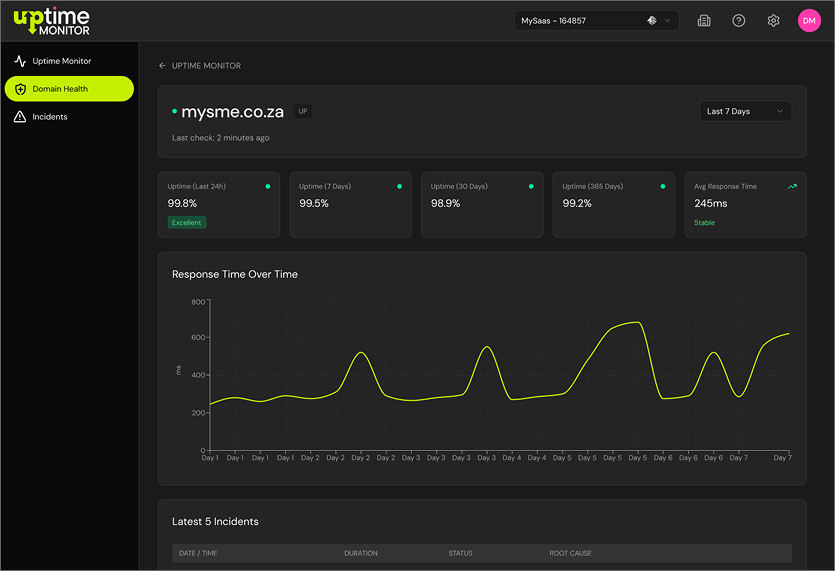Click the green status dot on Uptime (Last 24h)
The width and height of the screenshot is (835, 571).
[268, 186]
